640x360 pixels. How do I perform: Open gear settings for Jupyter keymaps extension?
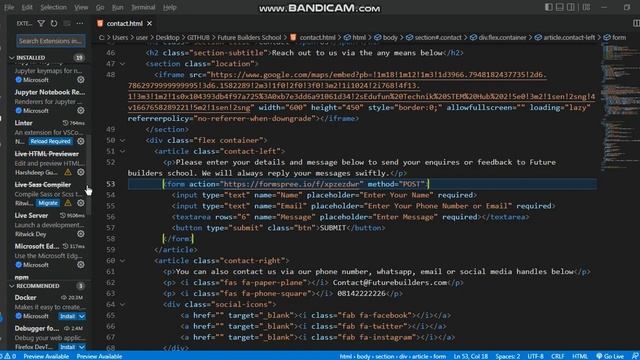(81, 80)
